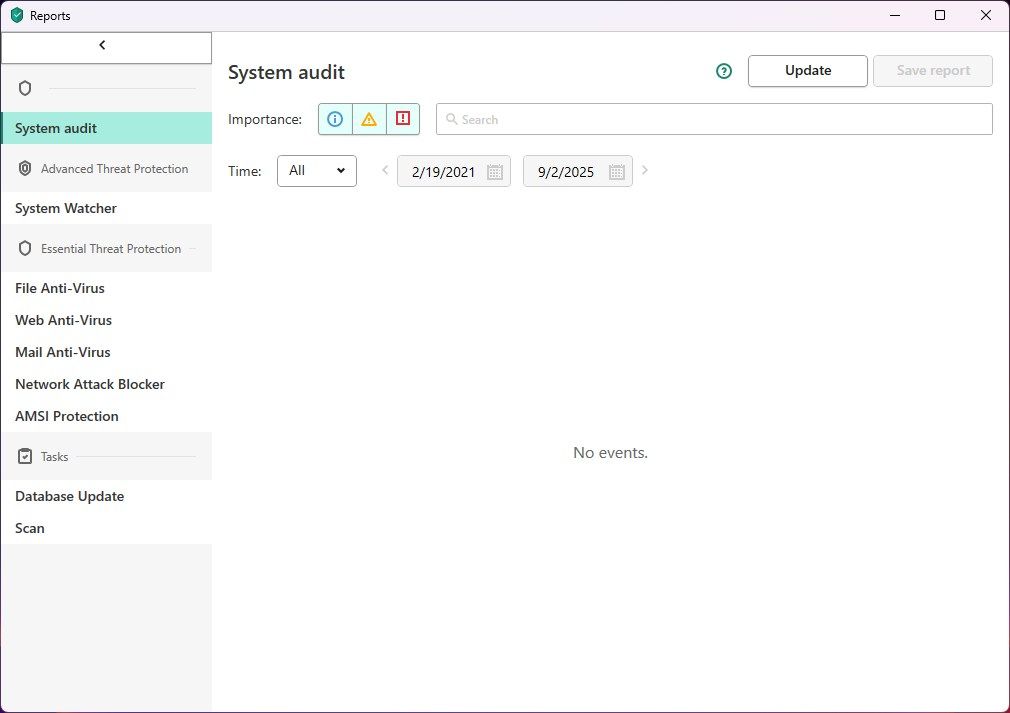Open the Scan report

tap(106, 528)
